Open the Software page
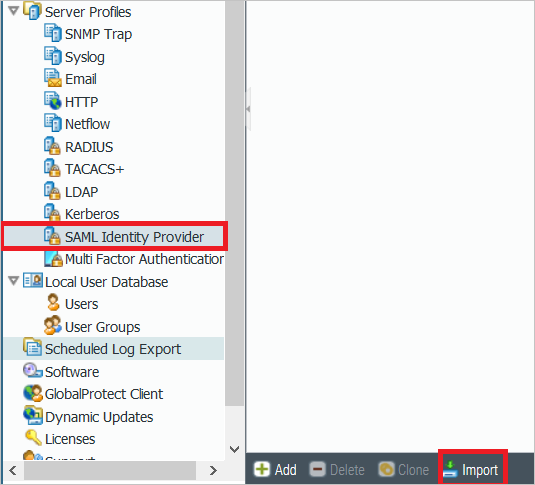This screenshot has width=535, height=485. [x=72, y=372]
